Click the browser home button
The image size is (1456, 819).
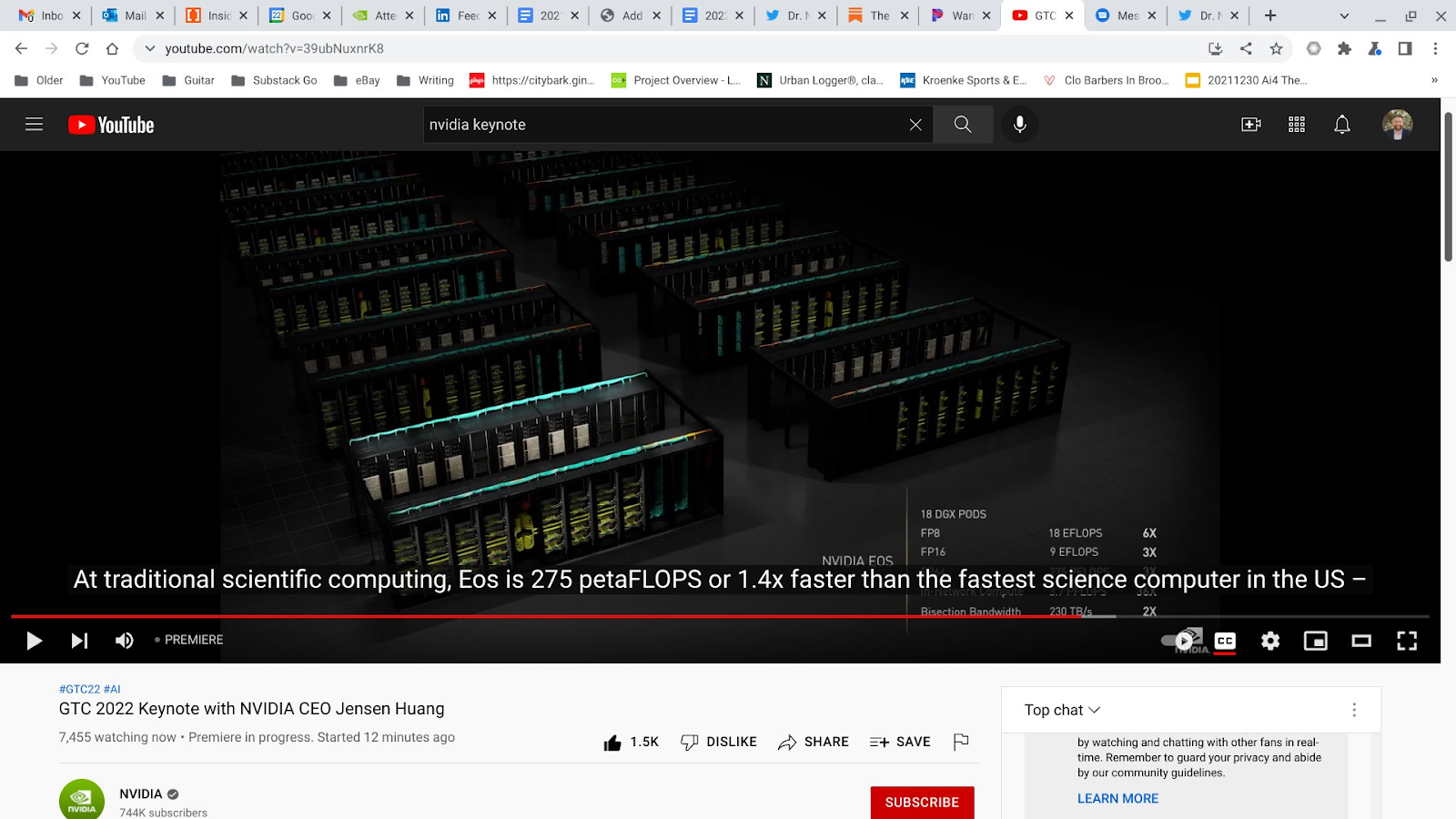click(x=112, y=49)
